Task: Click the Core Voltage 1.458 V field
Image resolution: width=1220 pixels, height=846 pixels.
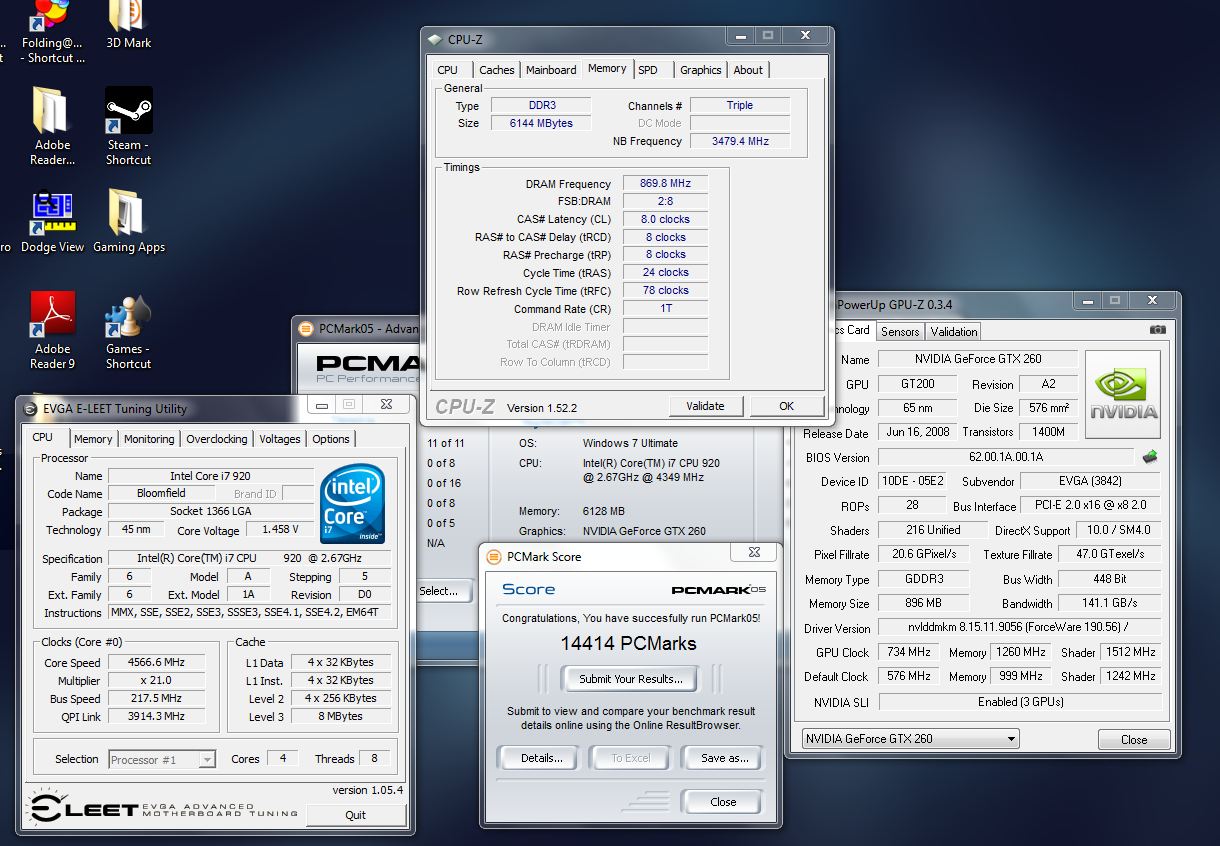Action: 279,530
